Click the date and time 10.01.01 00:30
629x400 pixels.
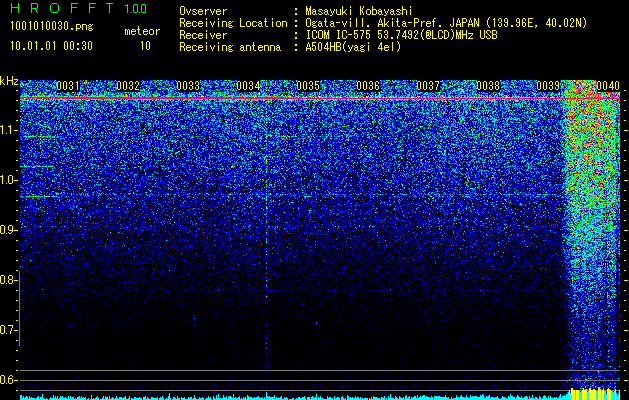[x=51, y=46]
